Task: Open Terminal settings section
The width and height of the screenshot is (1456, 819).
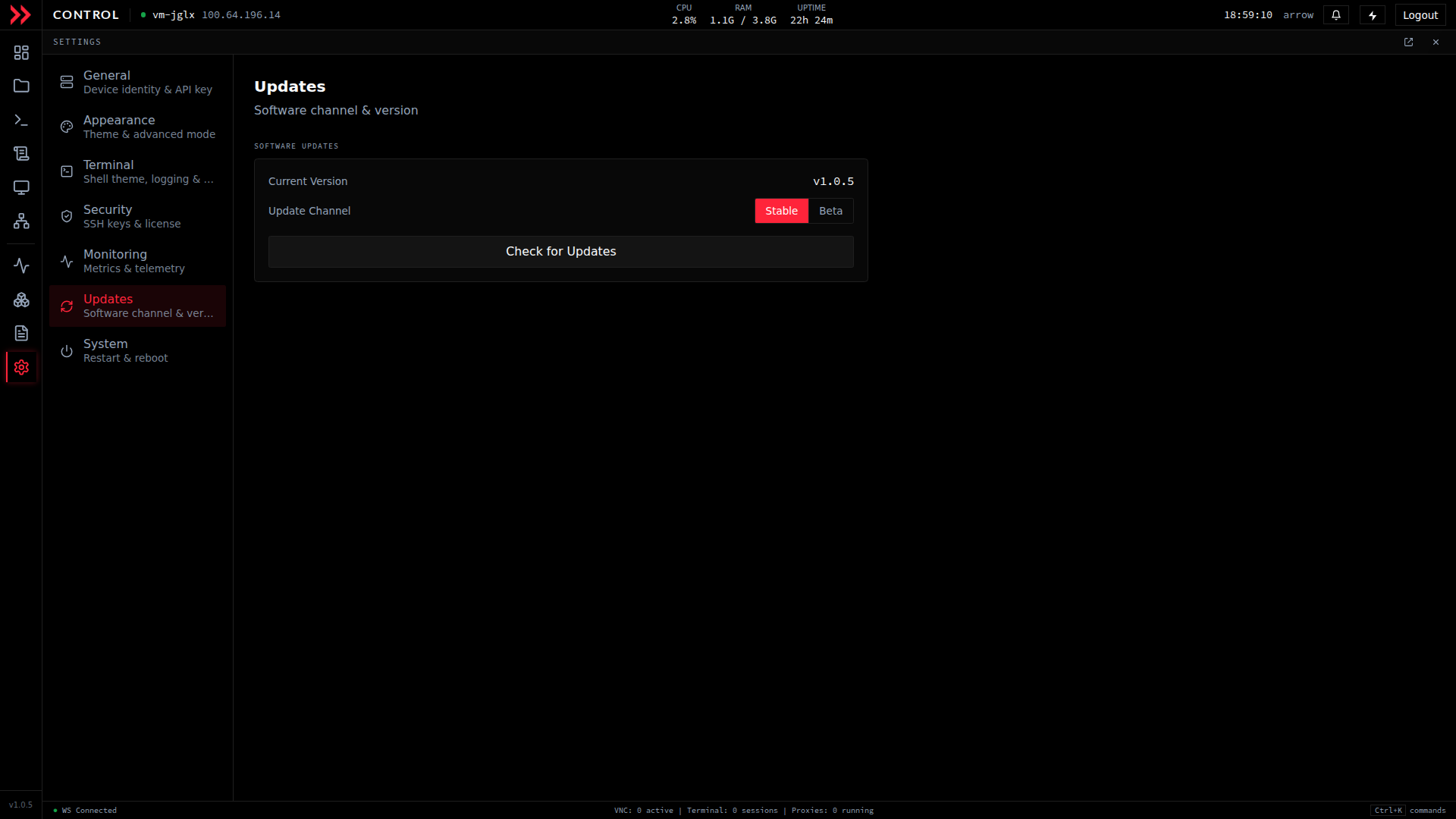Action: point(137,171)
